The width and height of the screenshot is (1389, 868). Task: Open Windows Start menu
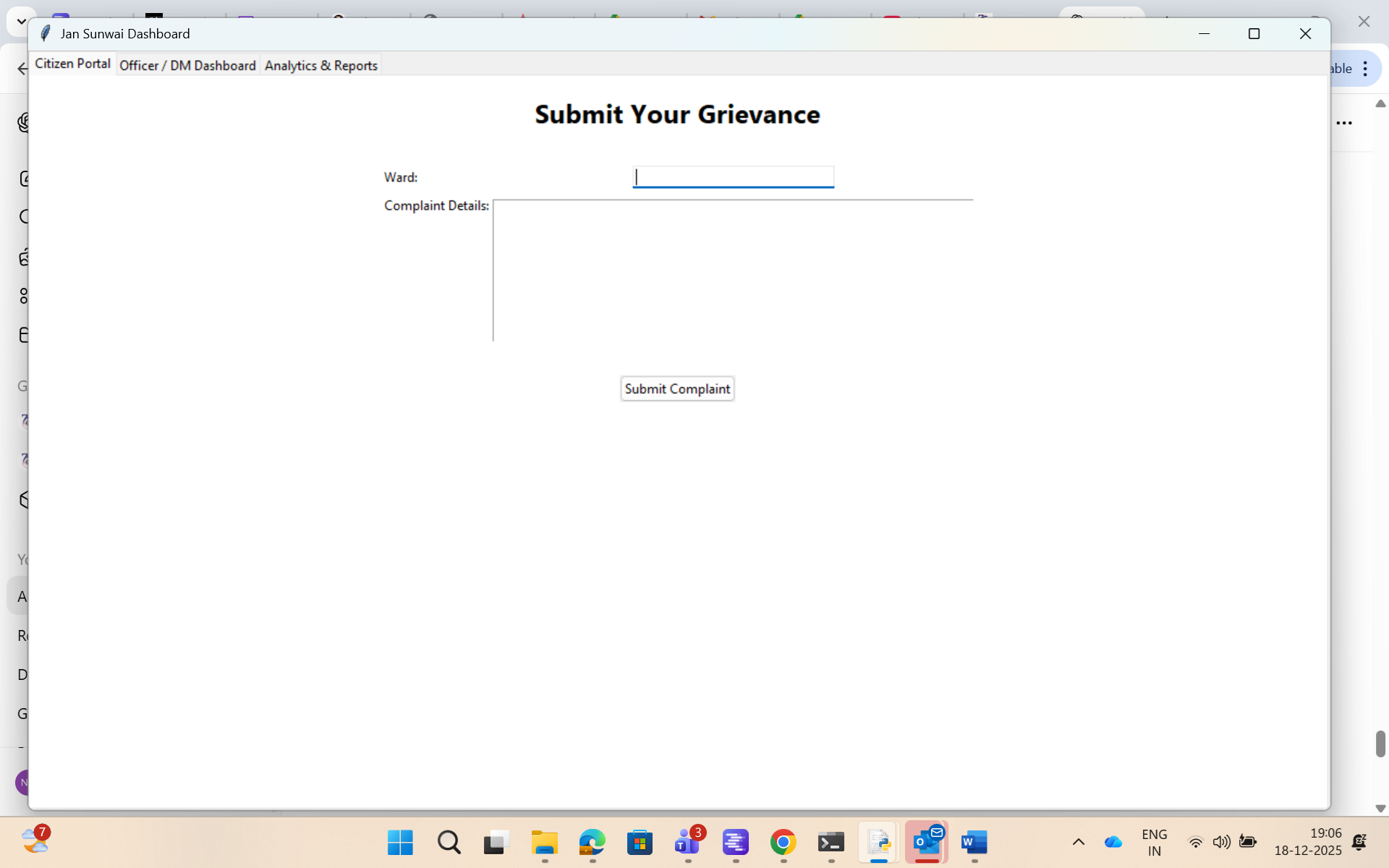400,842
